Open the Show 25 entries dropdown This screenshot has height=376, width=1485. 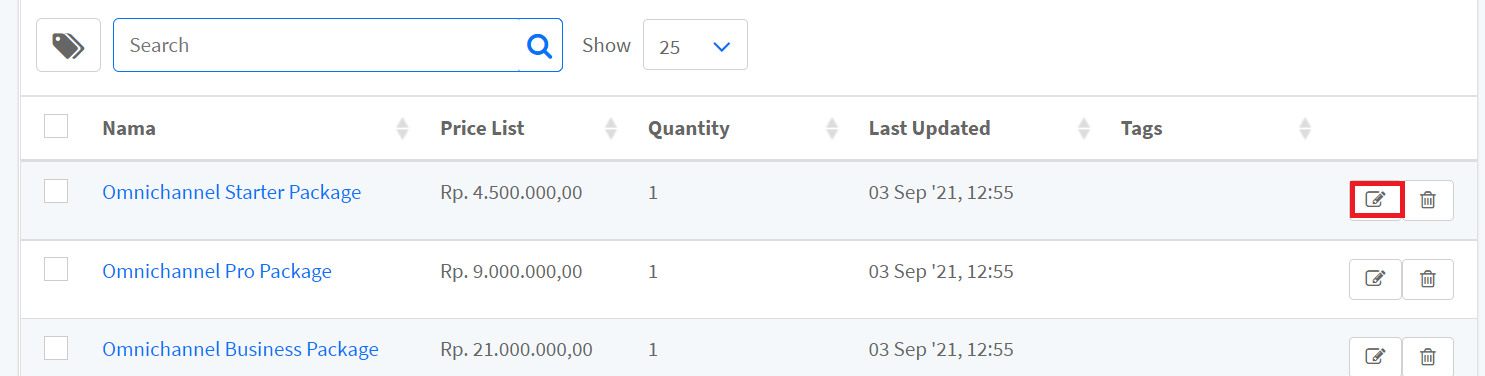pyautogui.click(x=695, y=46)
